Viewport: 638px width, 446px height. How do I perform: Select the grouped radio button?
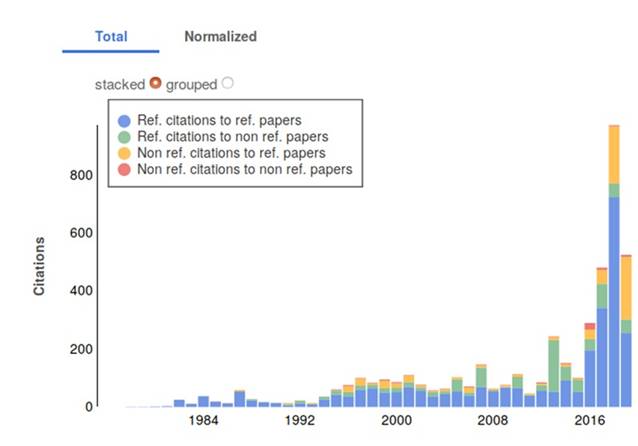tap(227, 83)
